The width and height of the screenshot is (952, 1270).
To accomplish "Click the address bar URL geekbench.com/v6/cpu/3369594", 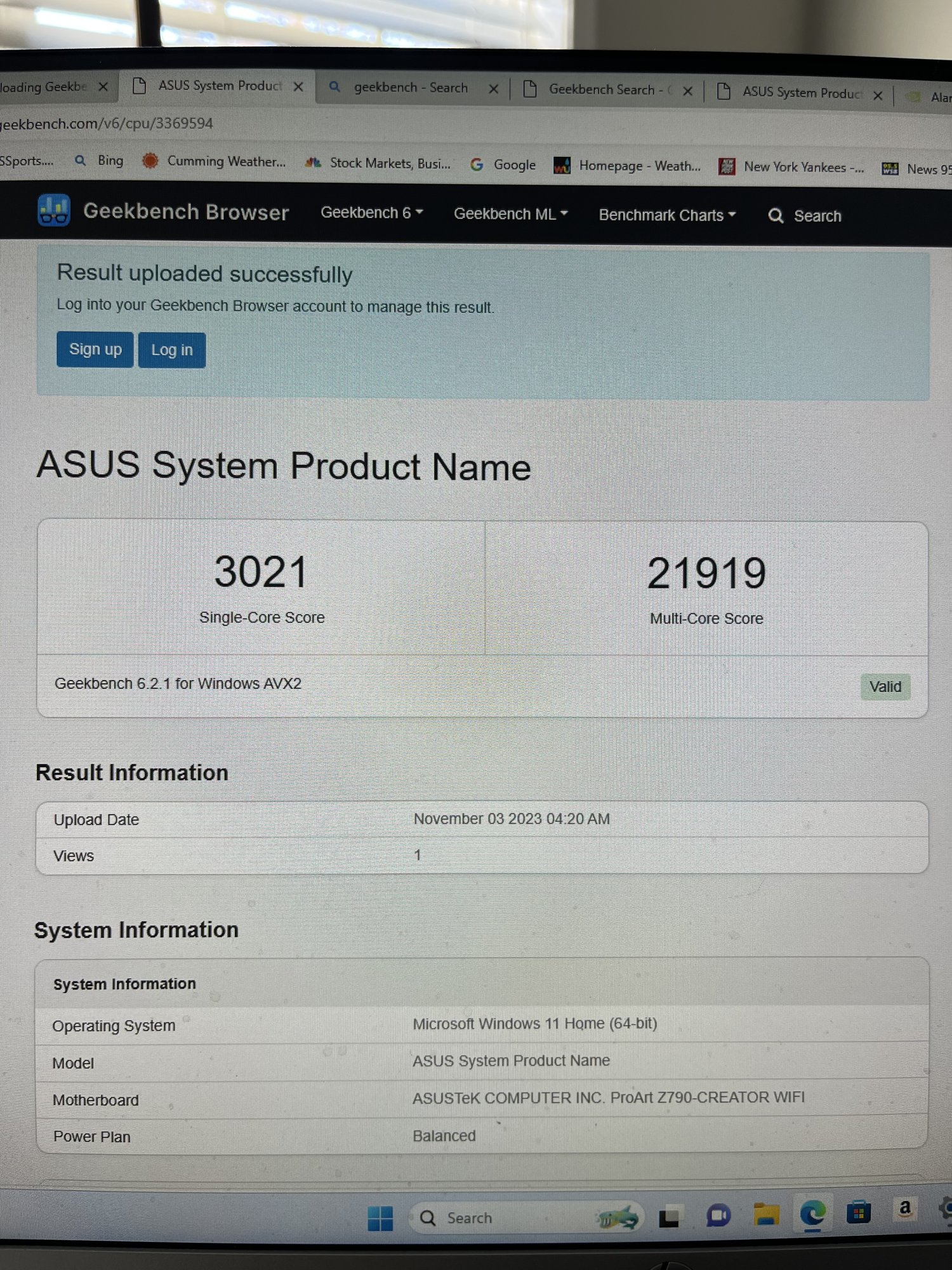I will coord(107,123).
